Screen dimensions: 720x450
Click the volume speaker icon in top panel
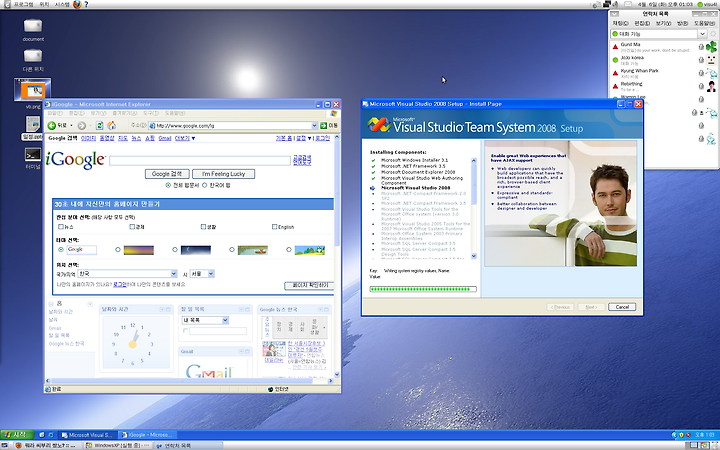[617, 4]
